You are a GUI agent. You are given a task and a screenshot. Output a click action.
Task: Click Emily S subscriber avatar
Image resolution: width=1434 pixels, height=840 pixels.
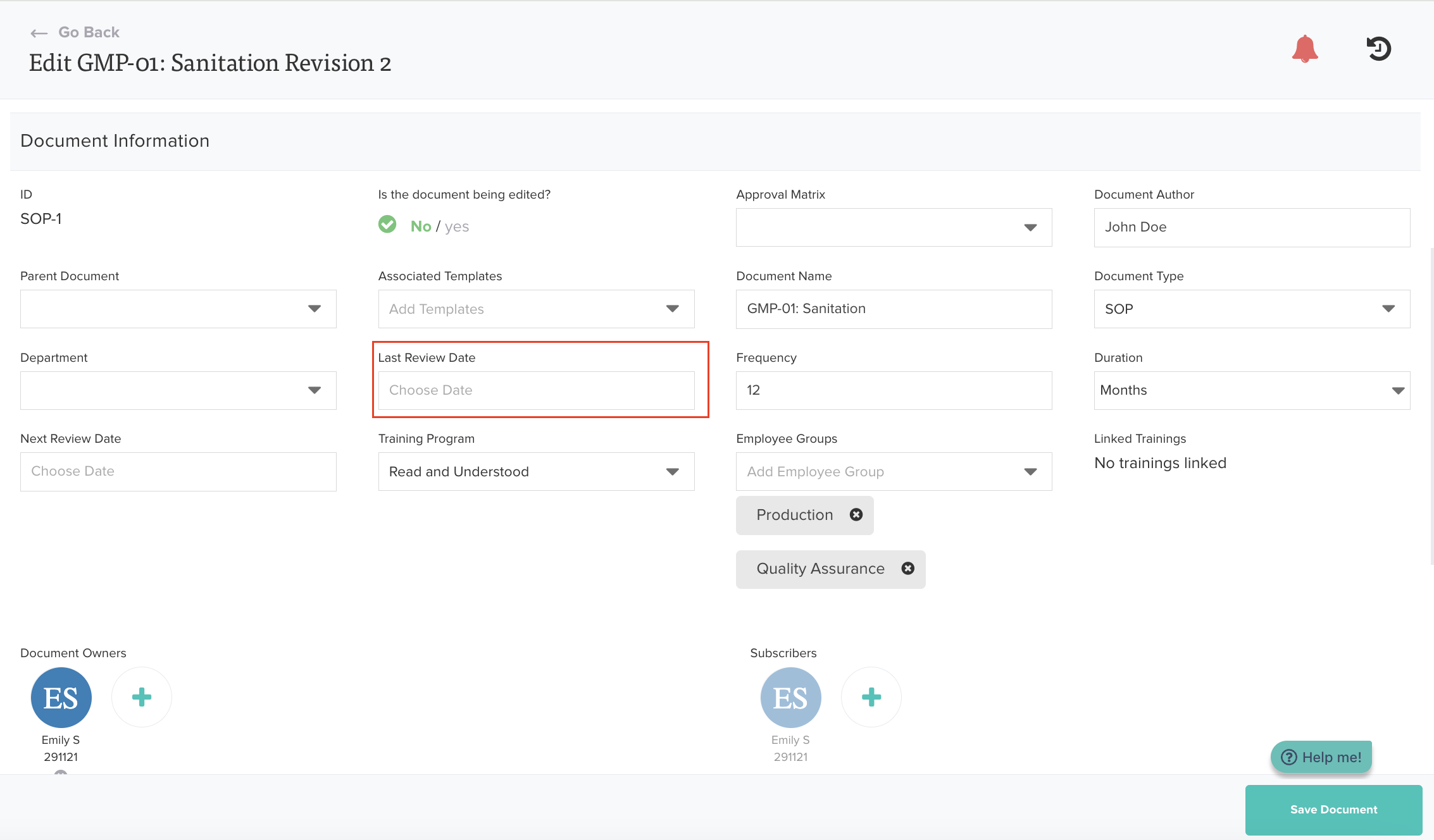[x=790, y=698]
